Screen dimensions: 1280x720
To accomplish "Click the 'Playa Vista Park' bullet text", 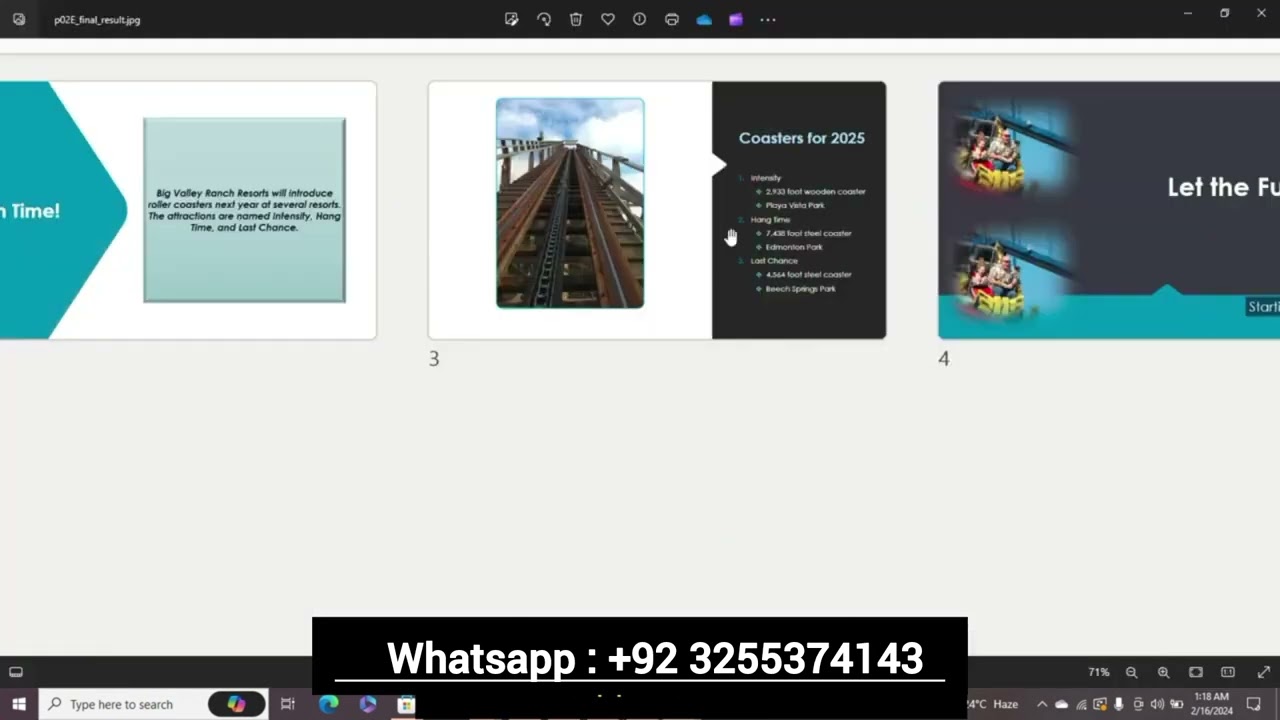I will [795, 205].
